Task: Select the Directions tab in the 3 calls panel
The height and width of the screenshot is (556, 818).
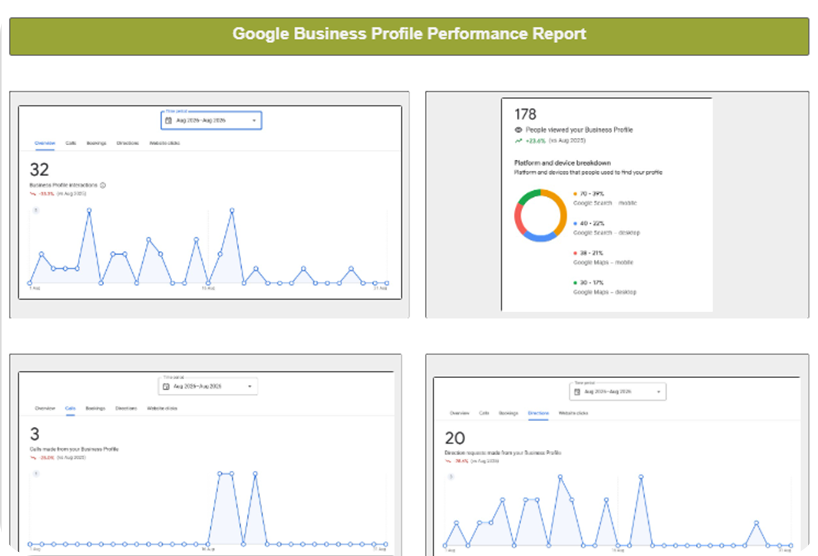Action: 126,408
